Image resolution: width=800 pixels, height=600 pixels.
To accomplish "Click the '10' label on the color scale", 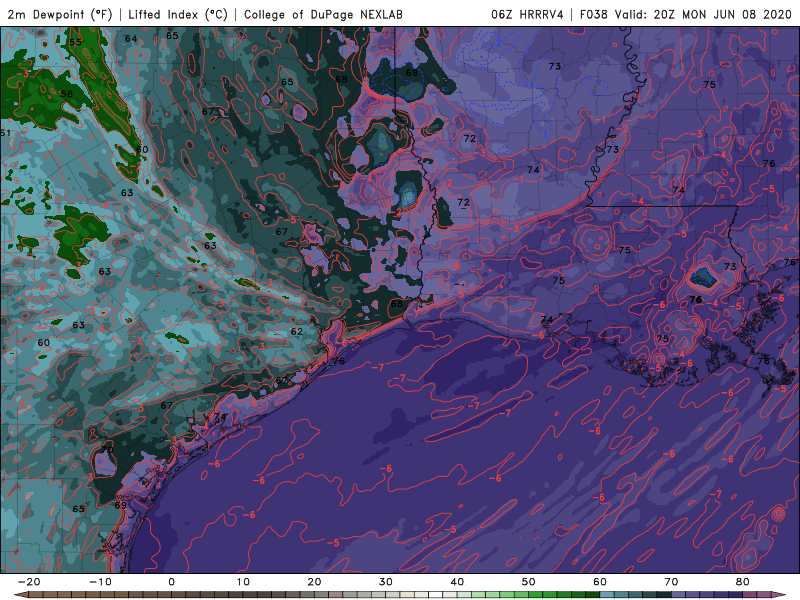I will click(x=243, y=582).
